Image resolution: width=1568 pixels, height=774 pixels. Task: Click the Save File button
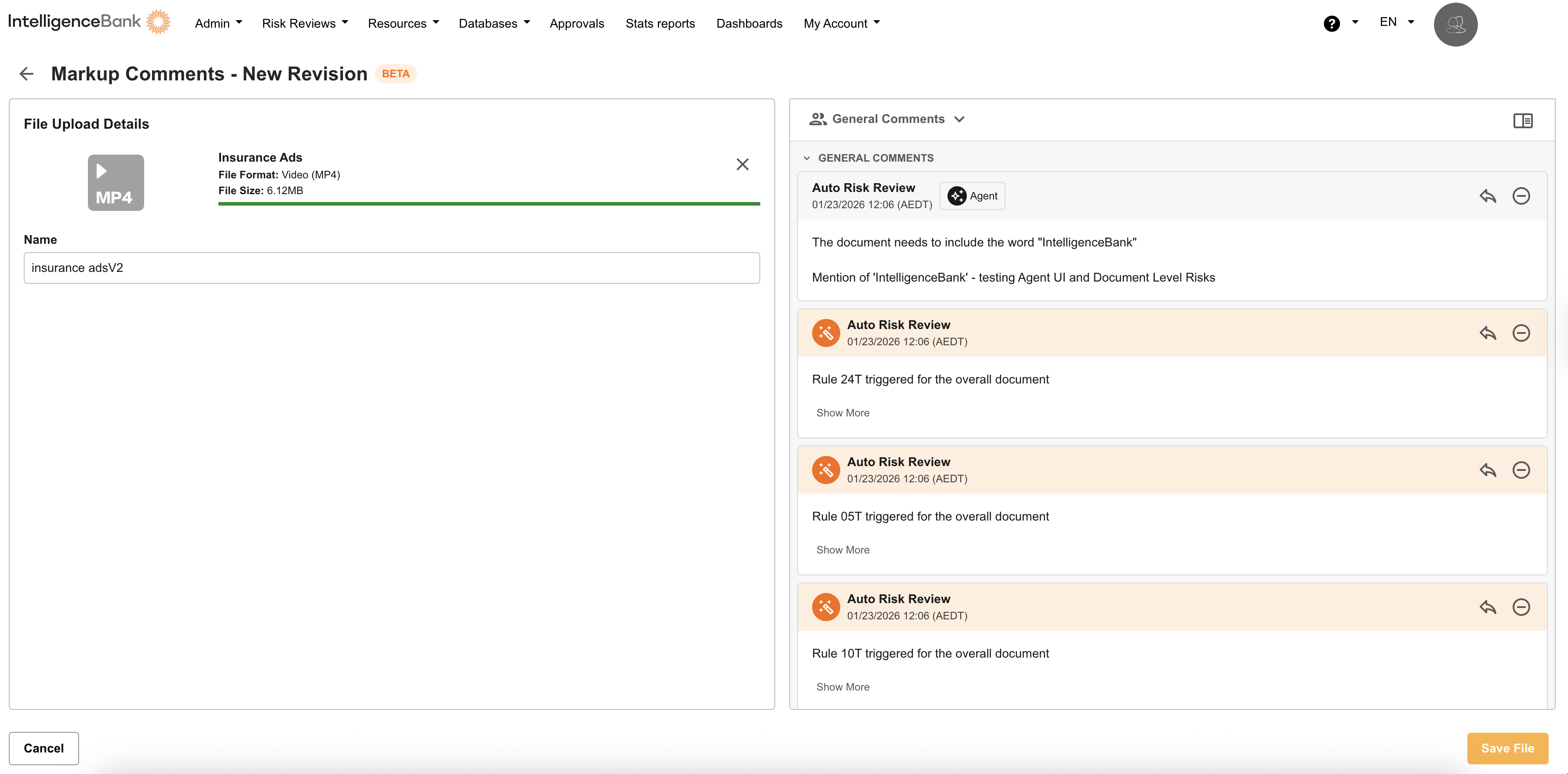(1506, 748)
